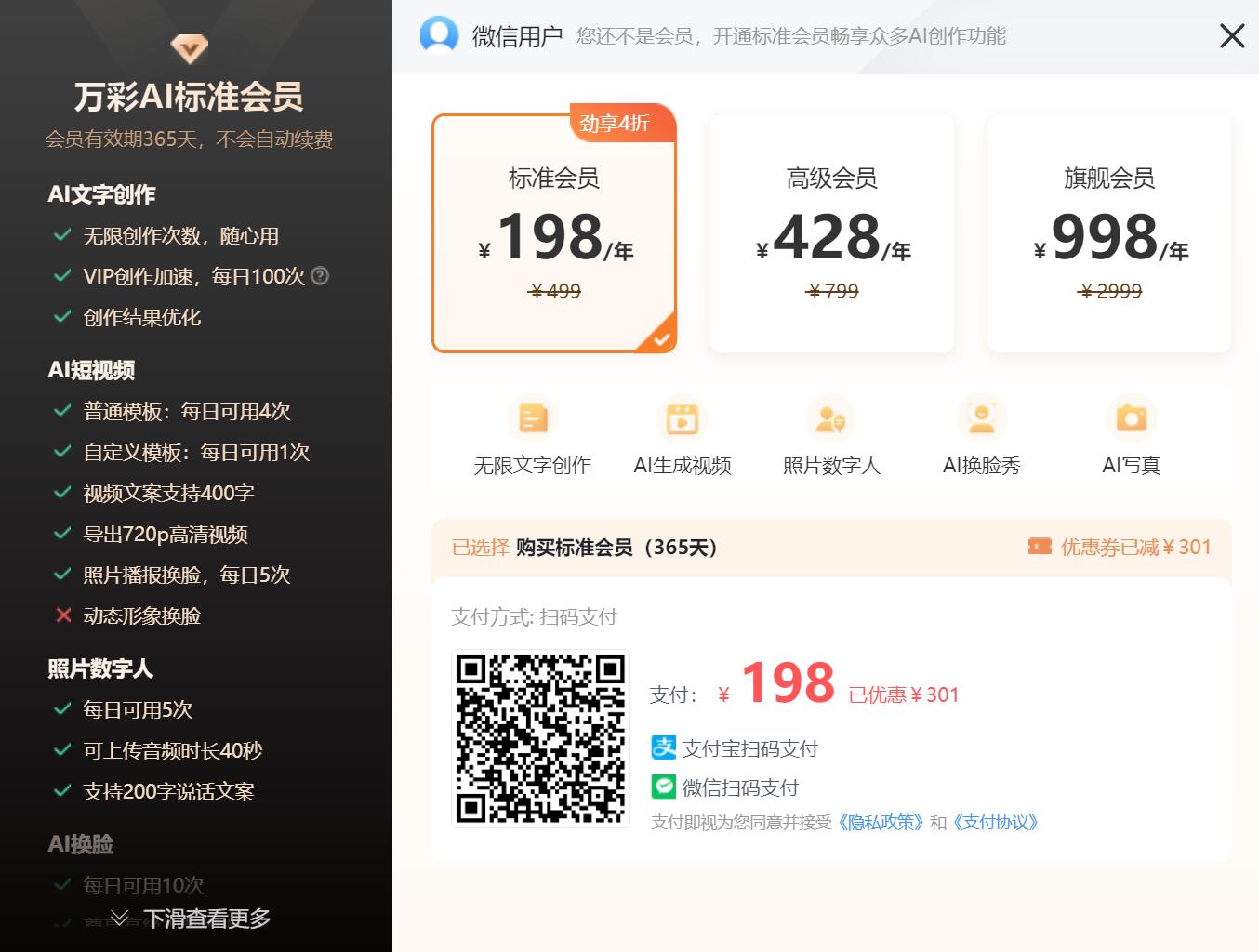
Task: Click 下滑查看更多 to see more
Action: (x=190, y=919)
